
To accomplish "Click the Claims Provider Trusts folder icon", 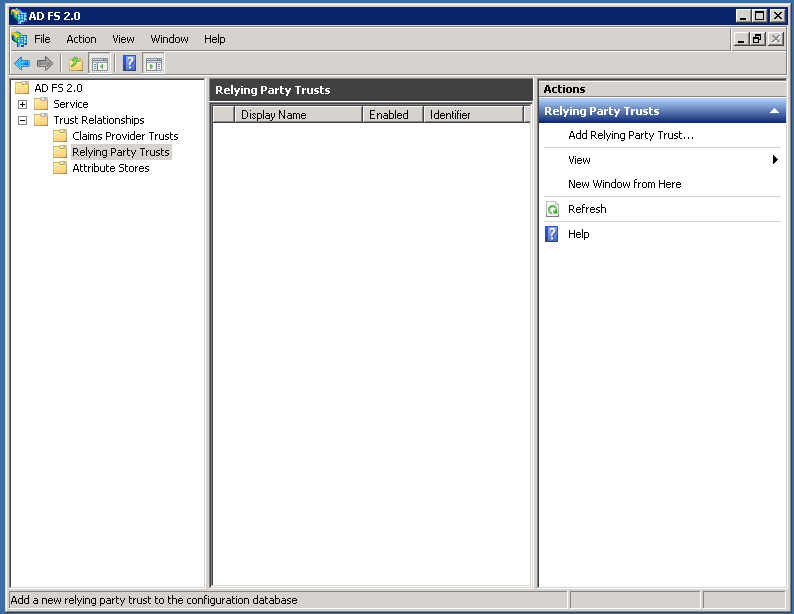I will pos(60,136).
